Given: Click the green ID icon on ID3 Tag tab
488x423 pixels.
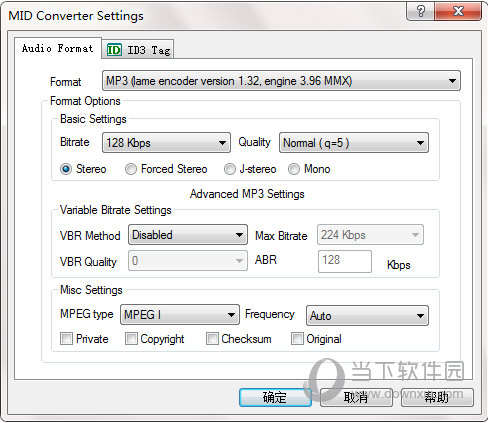Looking at the screenshot, I should [x=114, y=50].
